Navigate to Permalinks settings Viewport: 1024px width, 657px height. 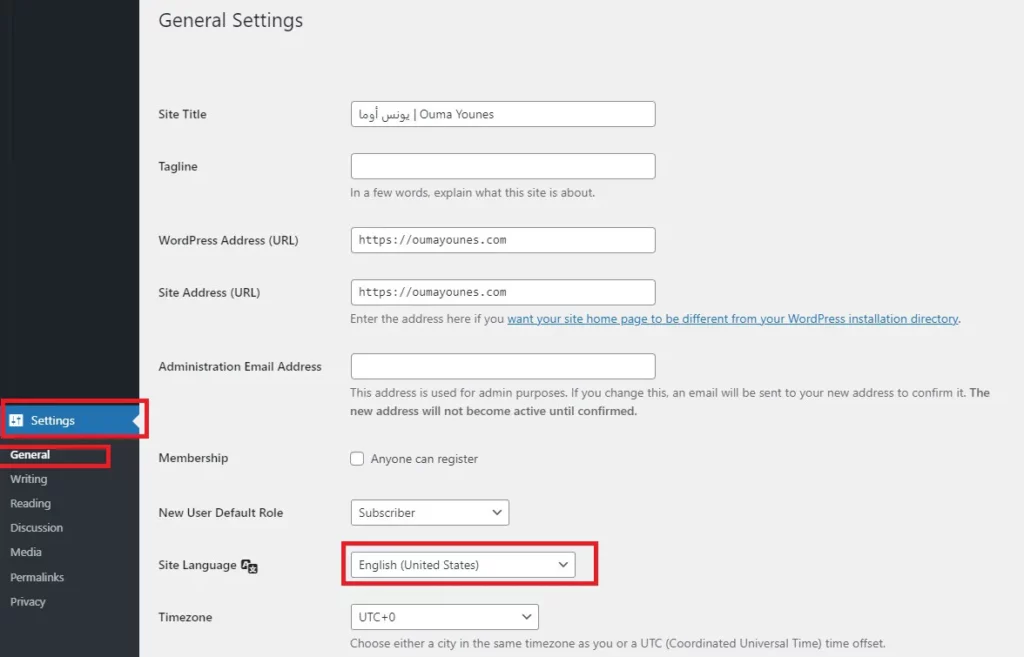coord(37,577)
